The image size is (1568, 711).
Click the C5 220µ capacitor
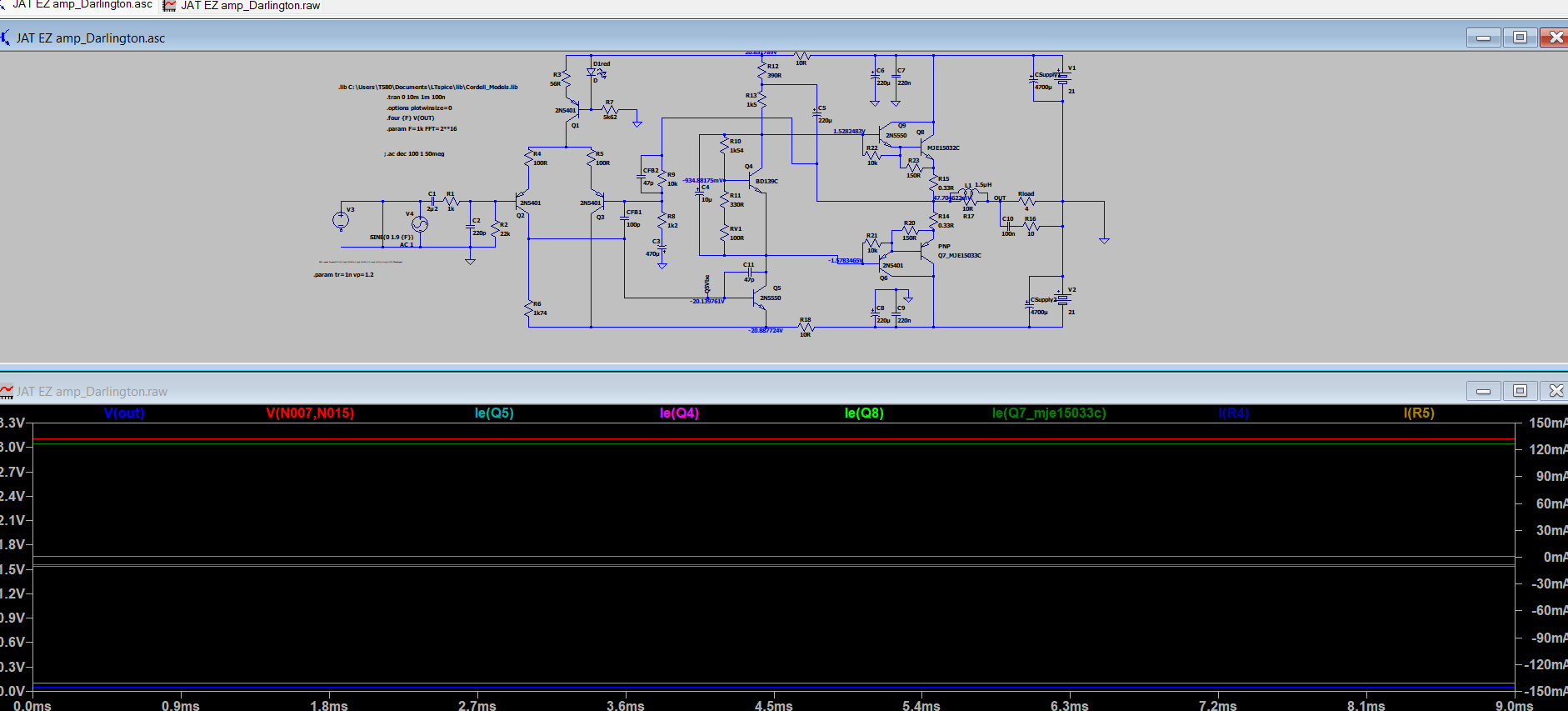click(x=816, y=112)
